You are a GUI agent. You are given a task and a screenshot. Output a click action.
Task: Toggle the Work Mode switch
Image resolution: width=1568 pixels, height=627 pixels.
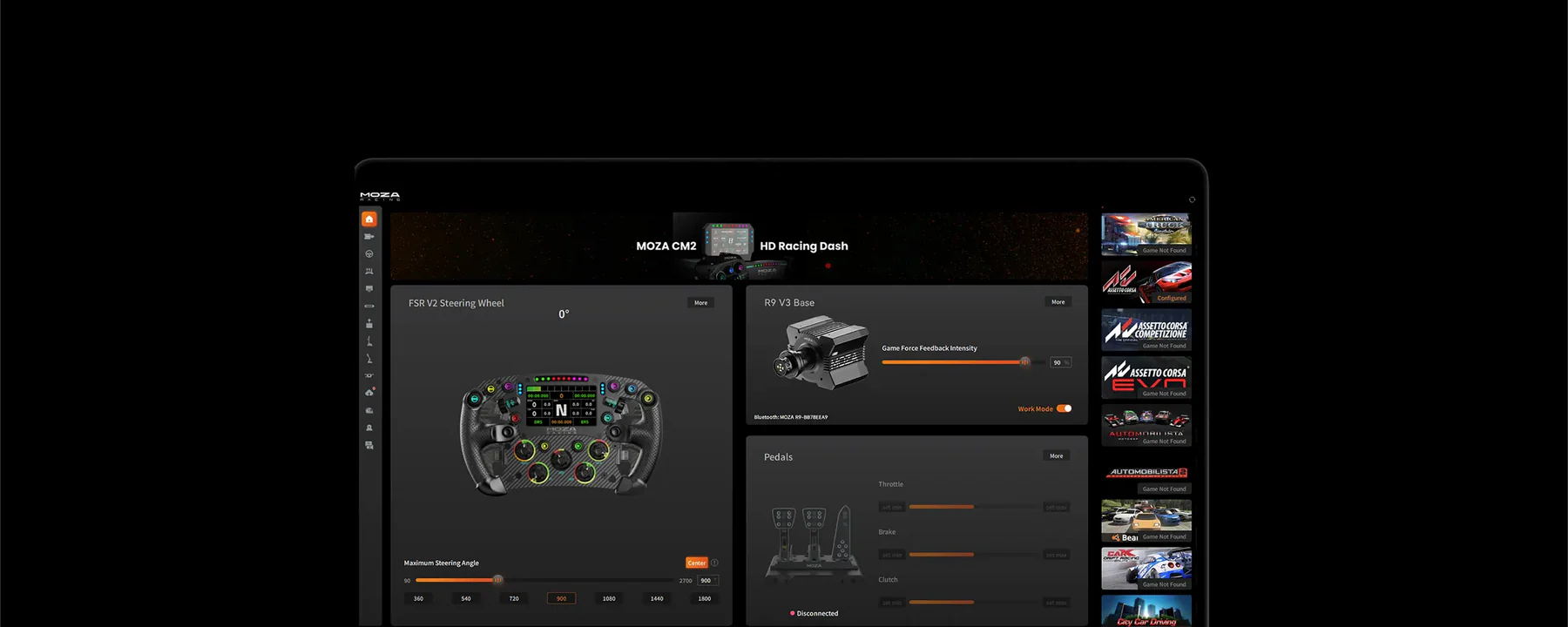[1064, 408]
